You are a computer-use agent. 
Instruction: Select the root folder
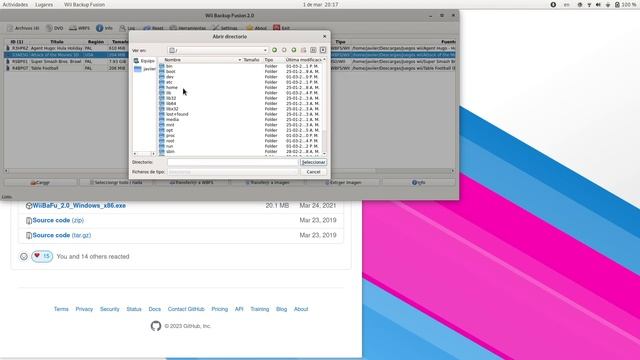(170, 141)
